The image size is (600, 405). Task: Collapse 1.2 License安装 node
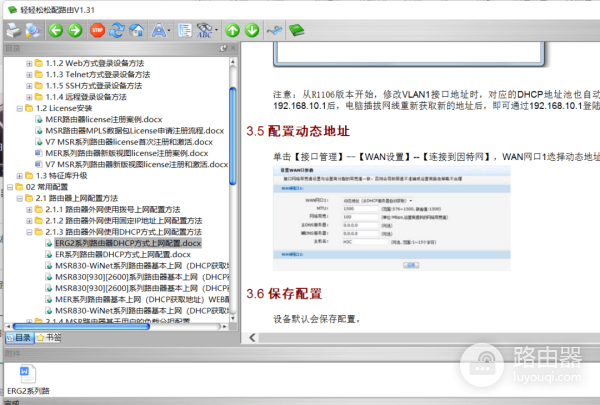point(20,109)
